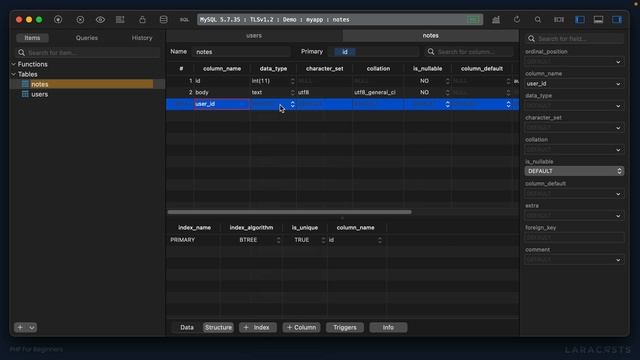Click the plus add button in the sidebar
The height and width of the screenshot is (360, 640).
point(20,327)
